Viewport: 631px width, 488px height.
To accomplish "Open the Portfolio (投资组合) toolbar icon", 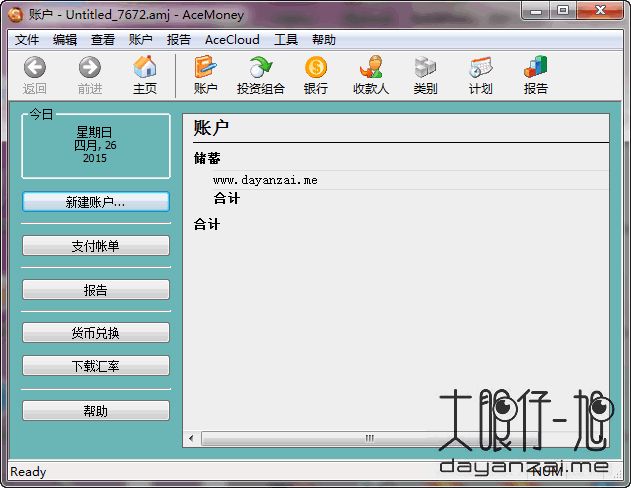I will coord(260,67).
